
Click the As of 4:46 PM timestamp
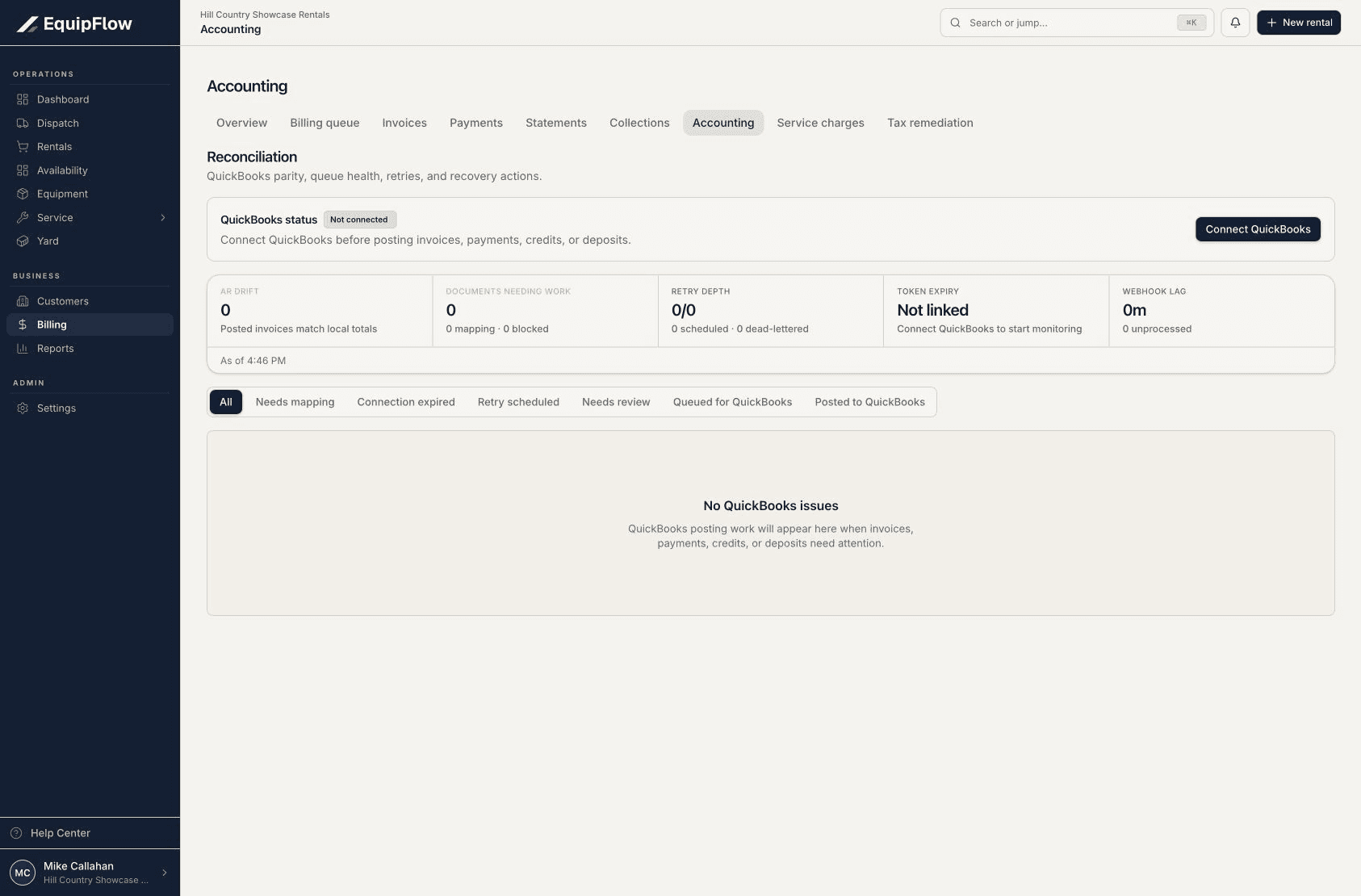coord(253,361)
